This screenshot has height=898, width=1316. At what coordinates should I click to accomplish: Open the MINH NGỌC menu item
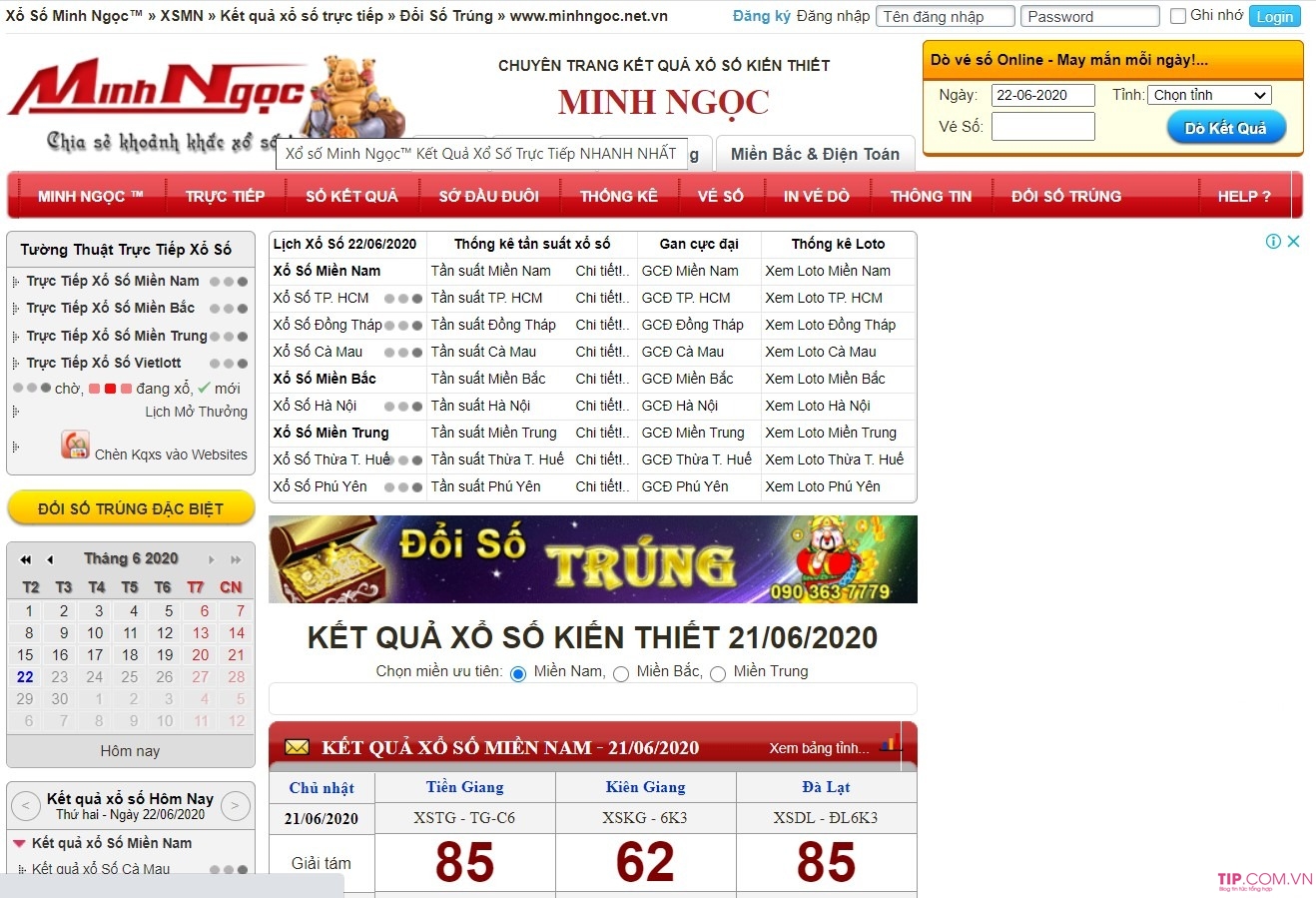(x=91, y=196)
